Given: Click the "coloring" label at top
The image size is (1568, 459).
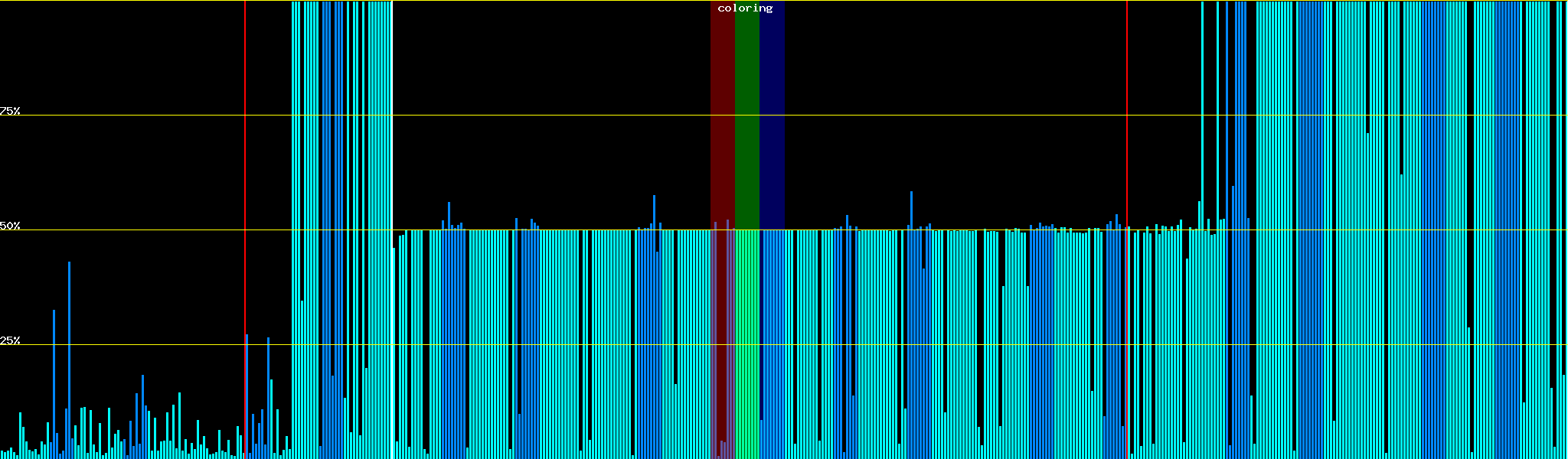Looking at the screenshot, I should pos(745,8).
